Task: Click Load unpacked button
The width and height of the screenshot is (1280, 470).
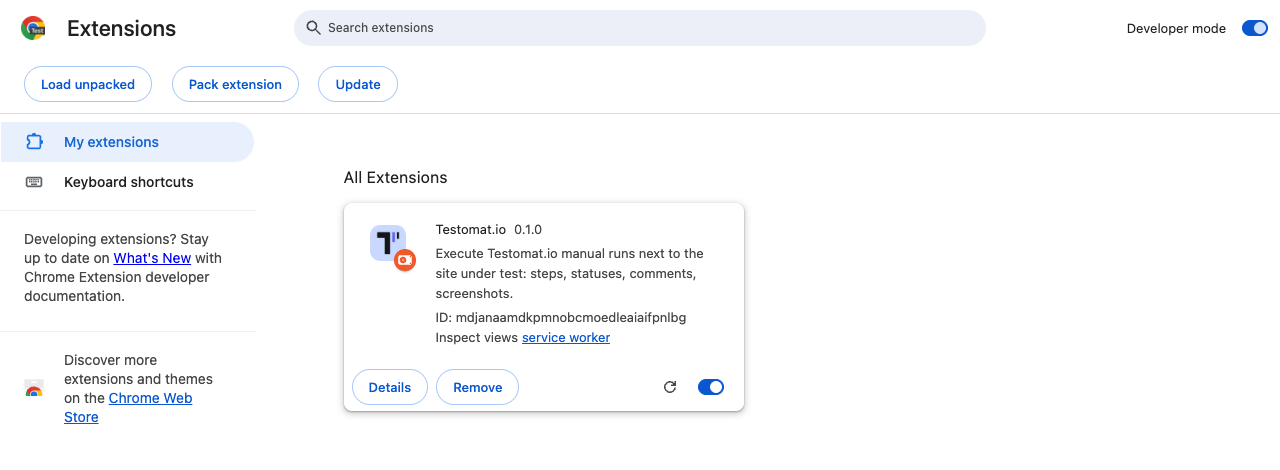Action: coord(88,84)
